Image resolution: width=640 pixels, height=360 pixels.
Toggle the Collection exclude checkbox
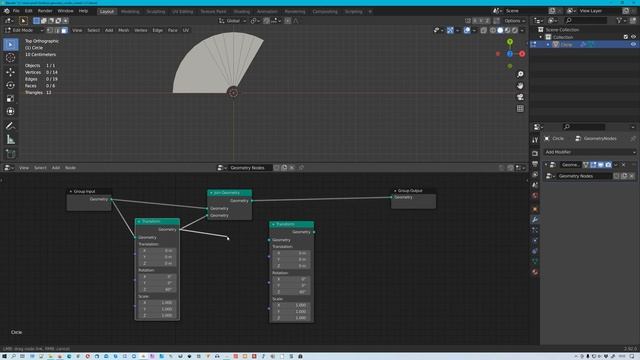626,37
